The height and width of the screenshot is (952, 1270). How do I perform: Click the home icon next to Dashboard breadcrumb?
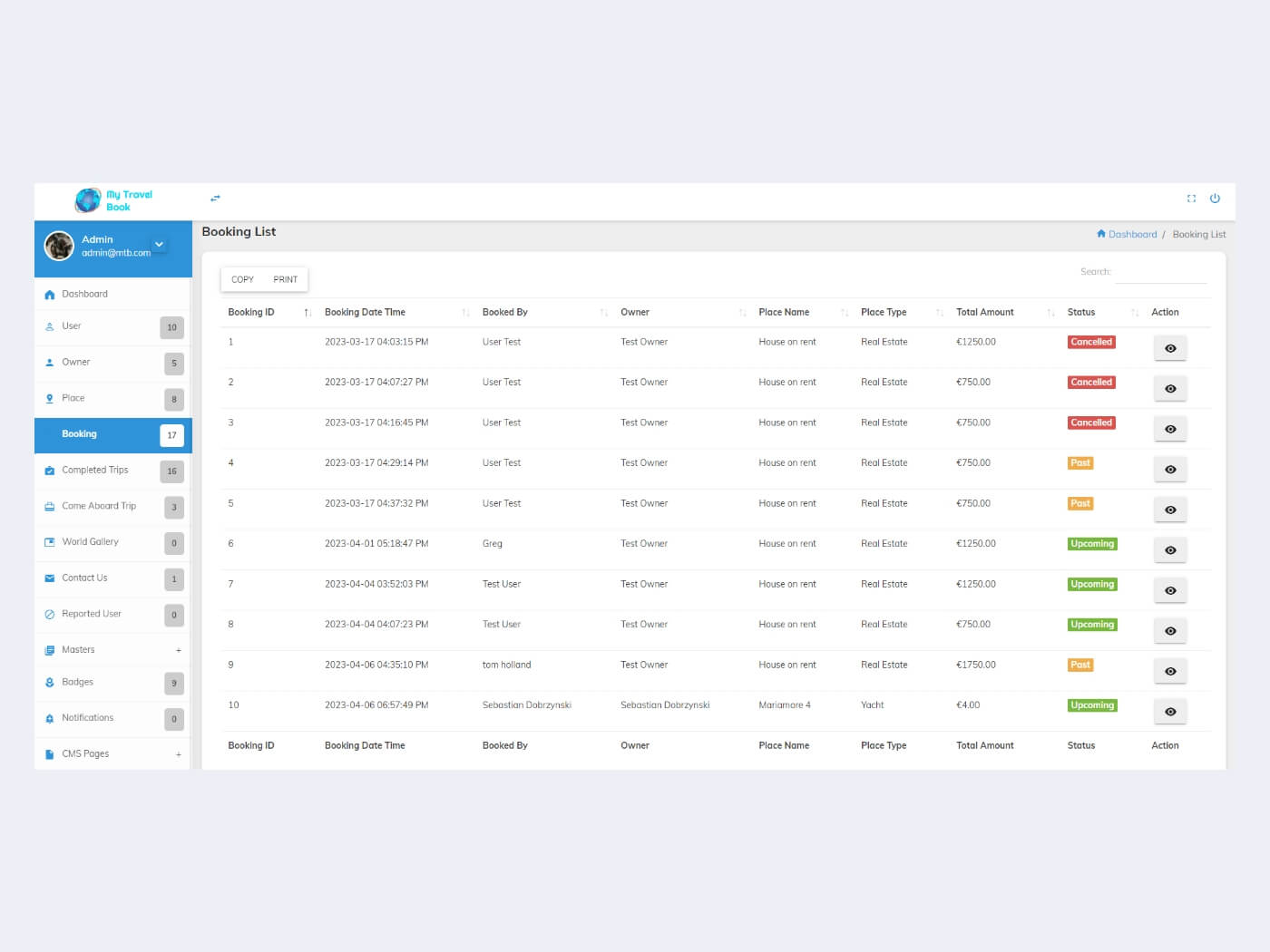pyautogui.click(x=1100, y=234)
